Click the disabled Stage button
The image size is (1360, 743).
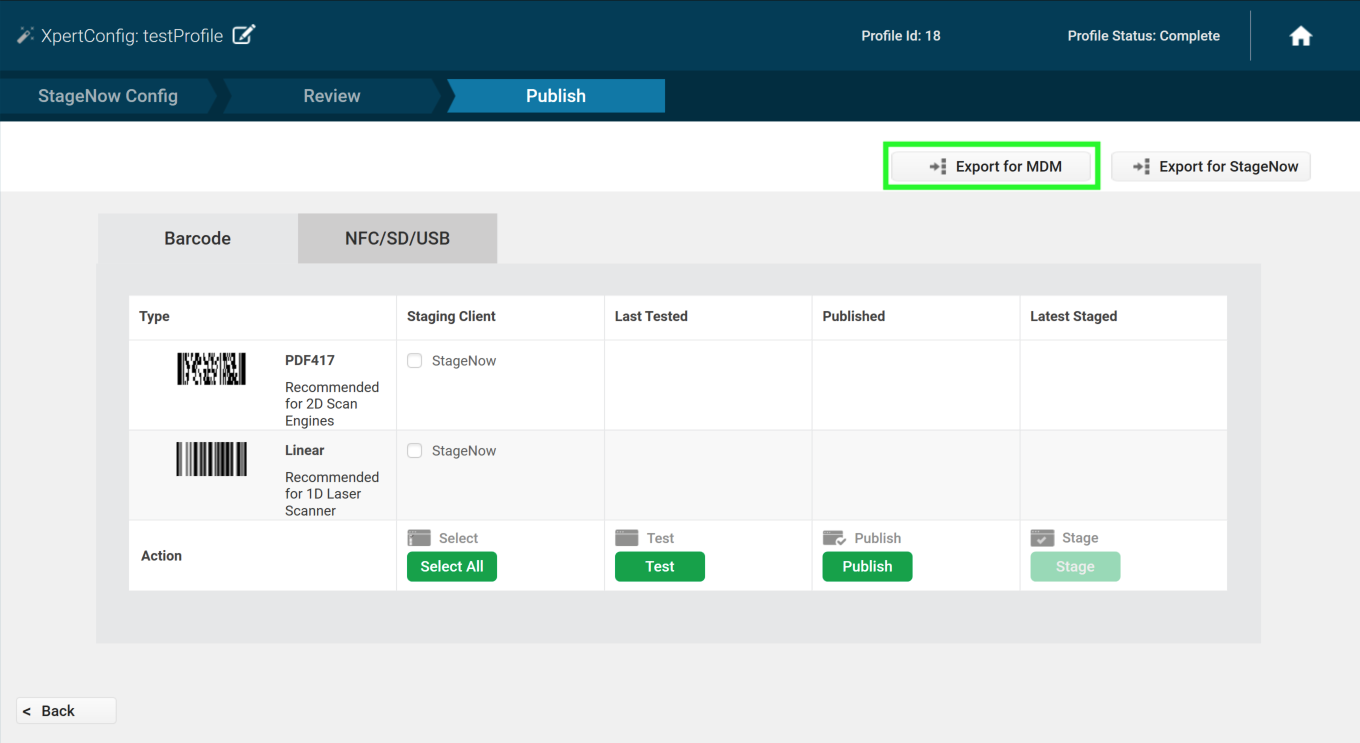pyautogui.click(x=1075, y=566)
